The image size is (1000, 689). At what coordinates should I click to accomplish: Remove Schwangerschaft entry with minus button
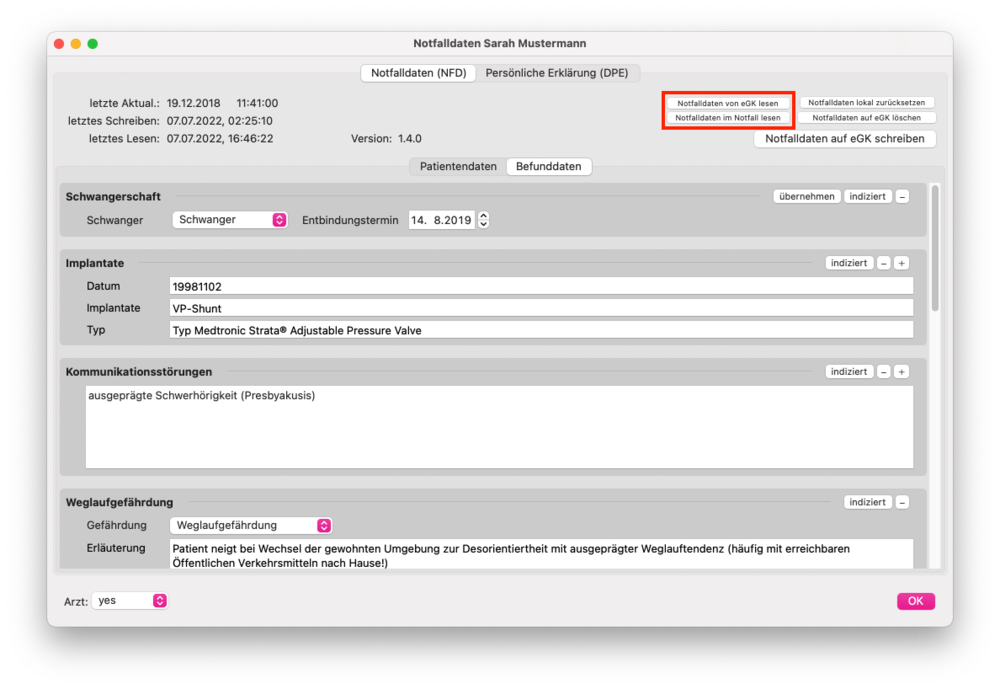(902, 196)
